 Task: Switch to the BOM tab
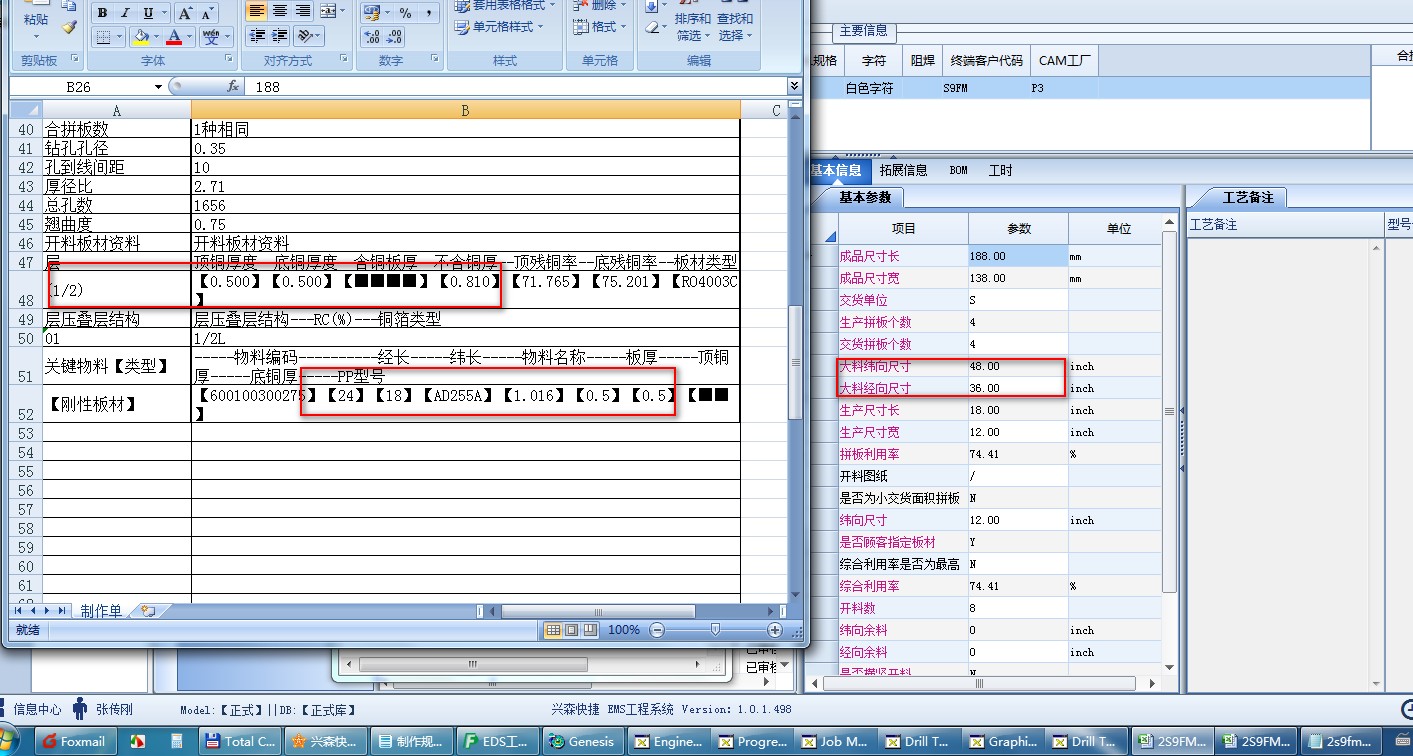pos(958,170)
